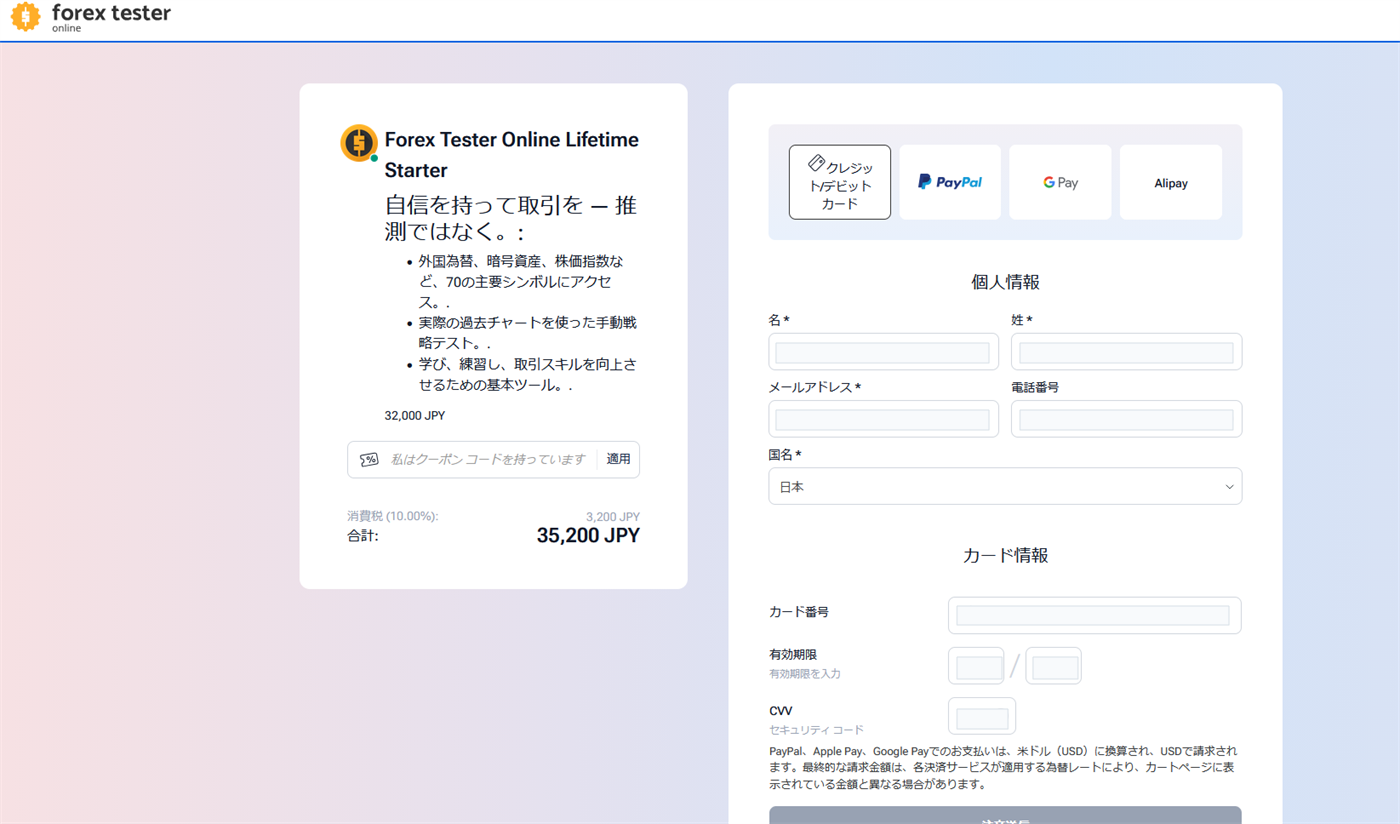Screen dimensions: 1400x824
Task: Click the 姓 last name input field
Action: click(x=1126, y=352)
